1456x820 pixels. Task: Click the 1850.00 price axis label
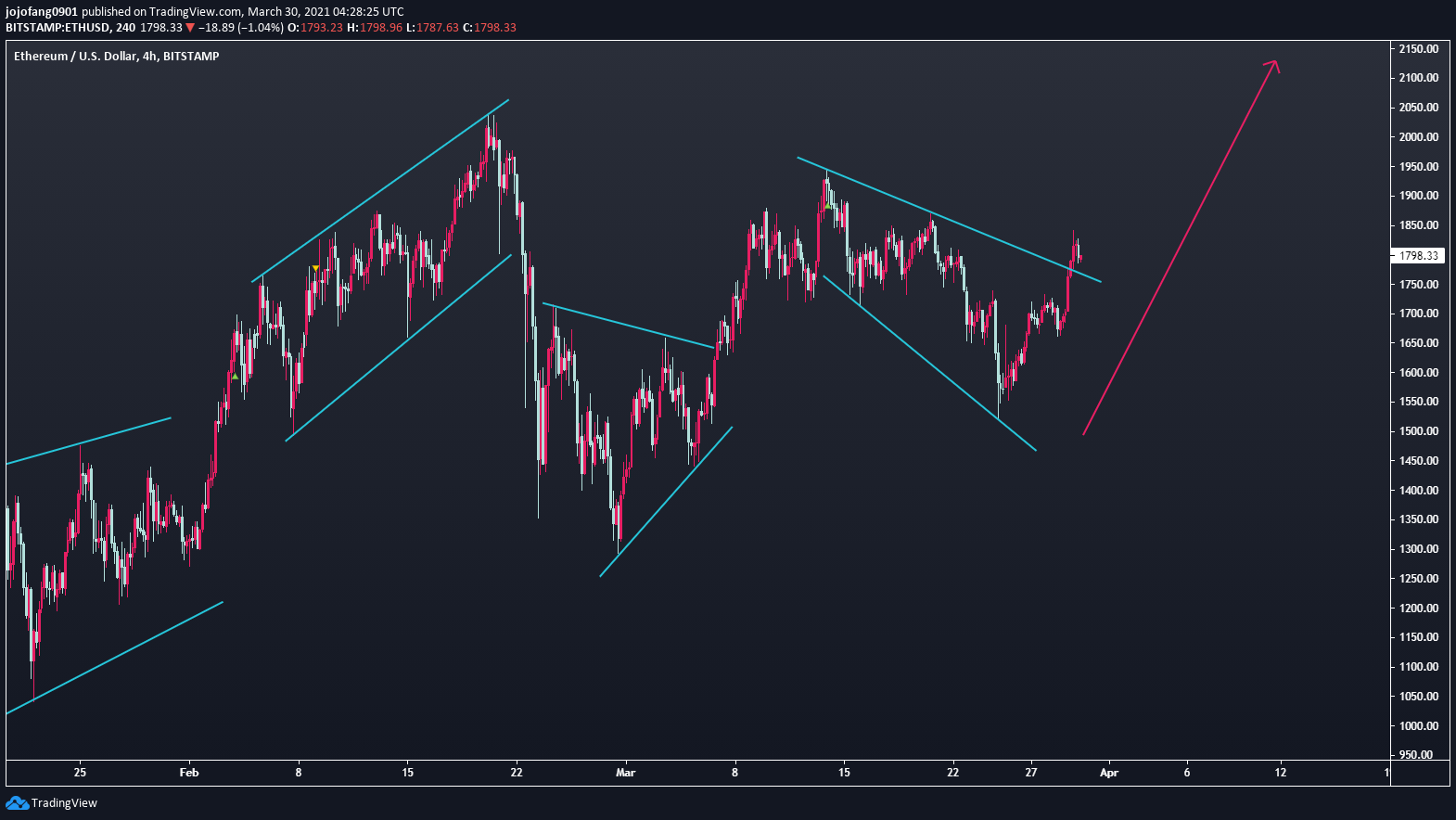click(x=1419, y=225)
